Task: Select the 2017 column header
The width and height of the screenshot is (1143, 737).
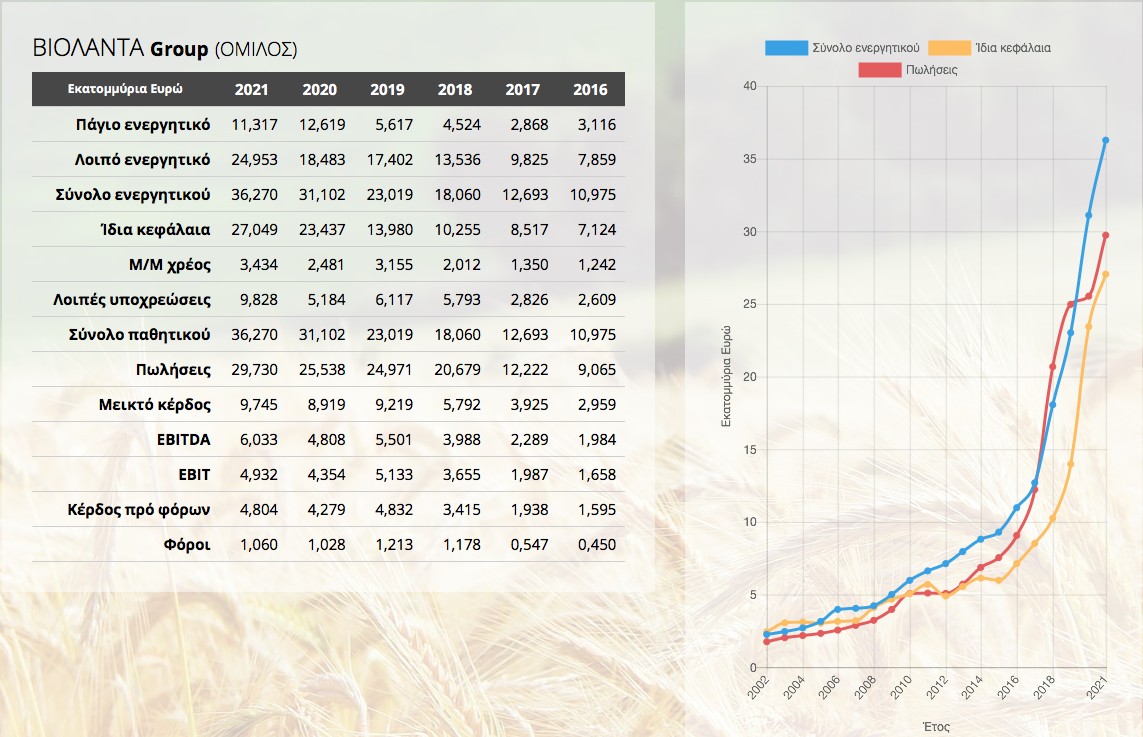Action: tap(523, 90)
